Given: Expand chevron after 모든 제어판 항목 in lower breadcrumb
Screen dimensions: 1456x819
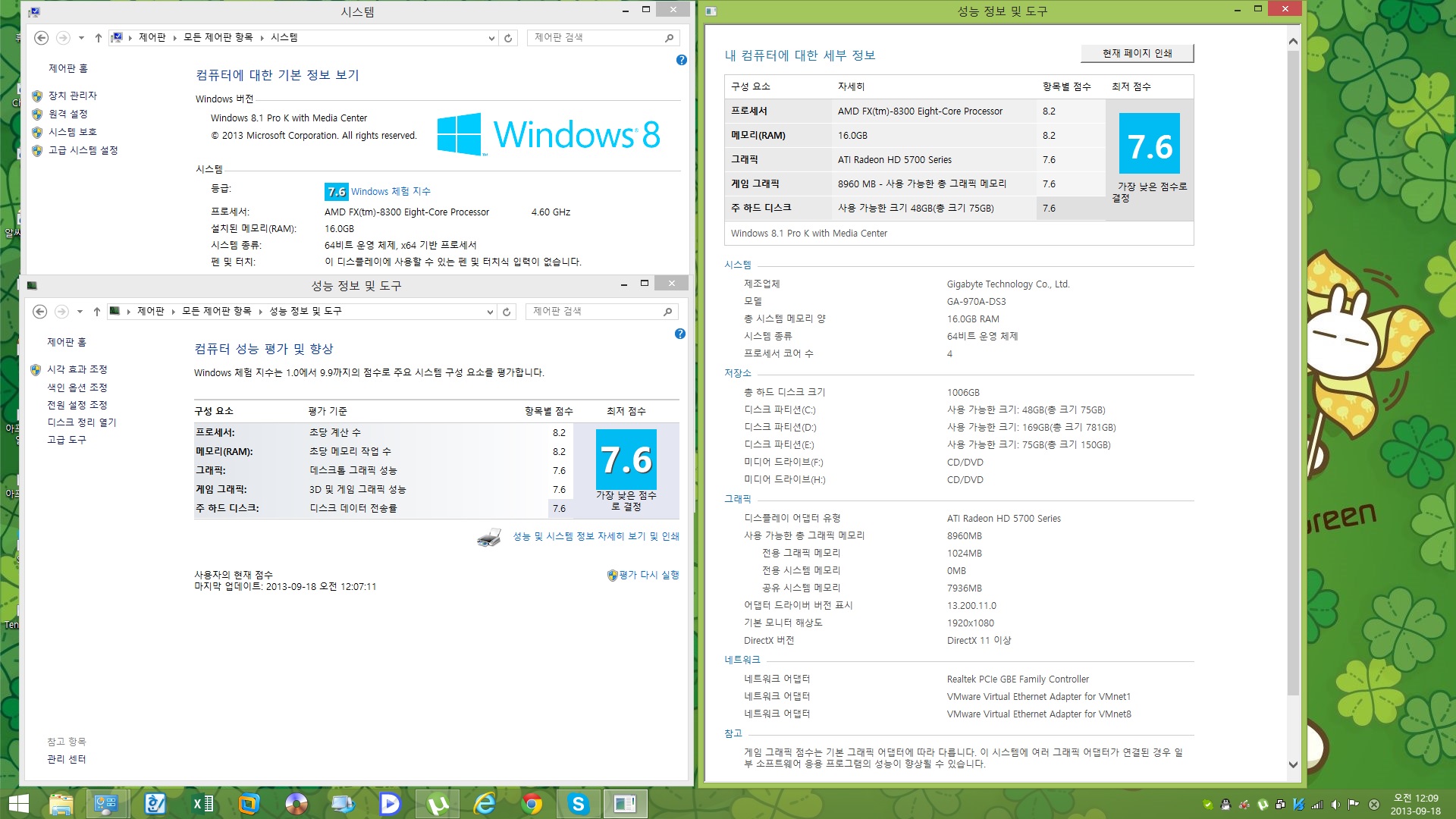Looking at the screenshot, I should click(261, 312).
